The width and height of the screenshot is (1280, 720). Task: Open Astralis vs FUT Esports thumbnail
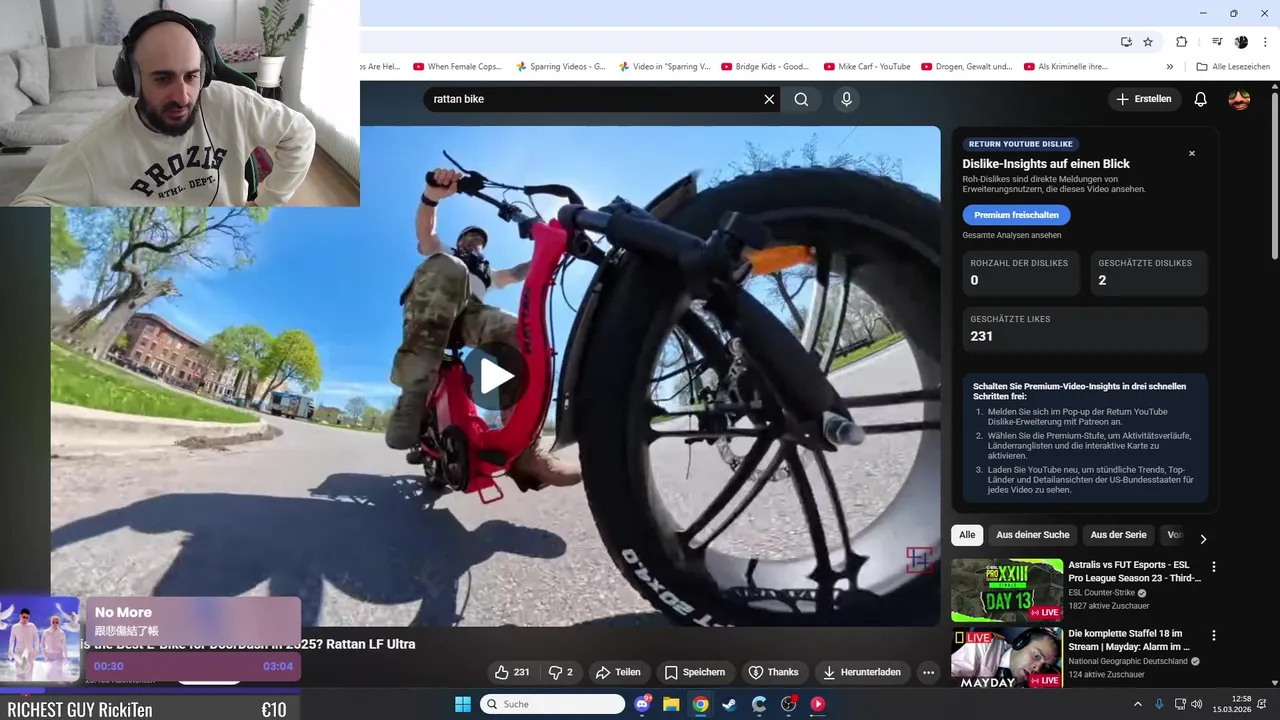1007,590
